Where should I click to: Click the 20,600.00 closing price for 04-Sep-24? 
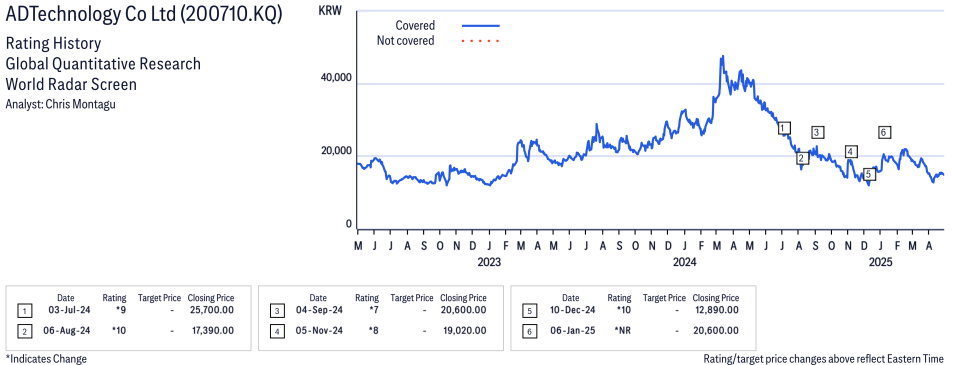click(x=463, y=310)
